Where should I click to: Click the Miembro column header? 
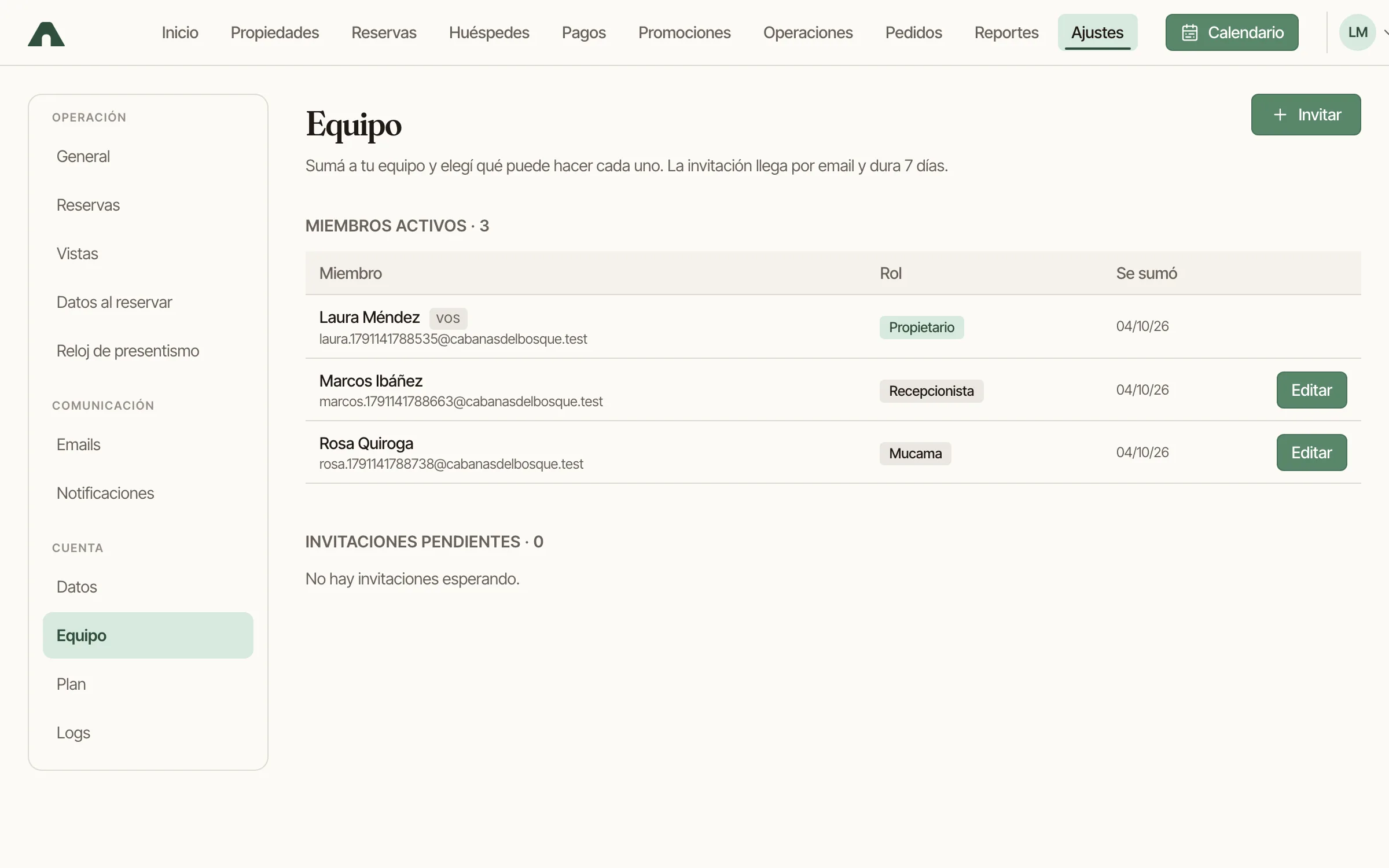click(351, 273)
